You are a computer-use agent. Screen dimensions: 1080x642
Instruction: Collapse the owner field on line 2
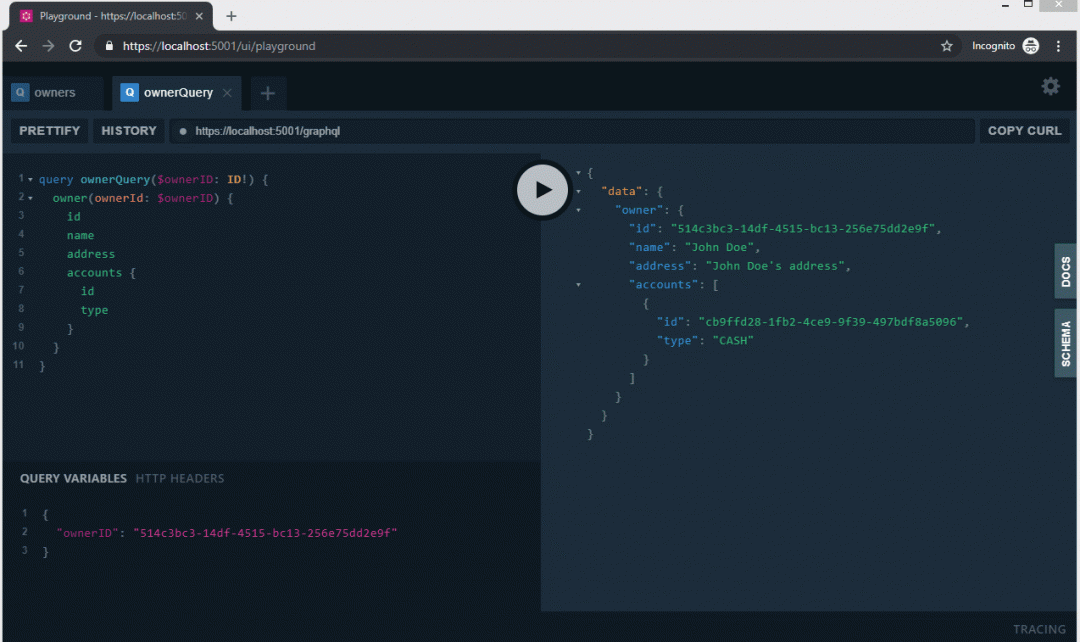(30, 198)
